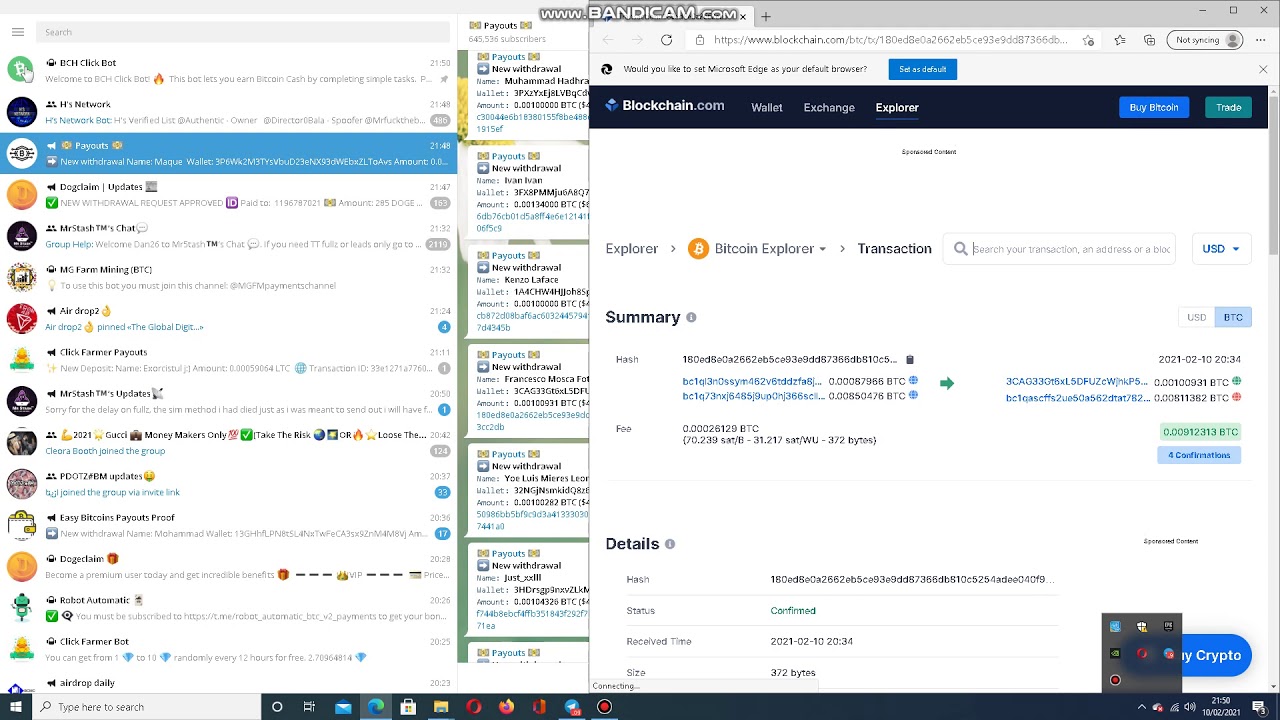1280x720 pixels.
Task: Click the Blockchain.com logo
Action: point(665,106)
